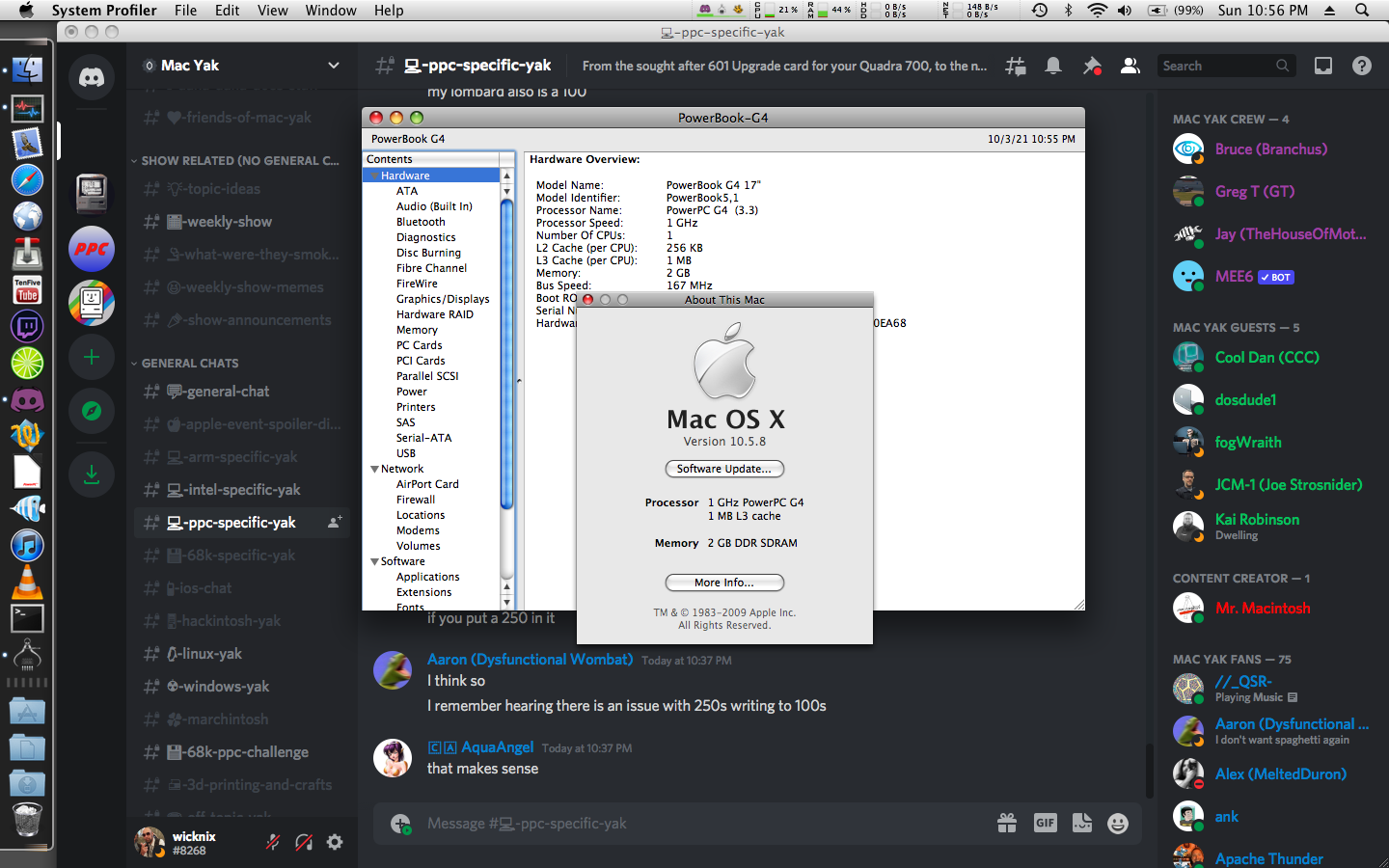Open Bruce (Branchus) member profile
The height and width of the screenshot is (868, 1389).
1269,149
